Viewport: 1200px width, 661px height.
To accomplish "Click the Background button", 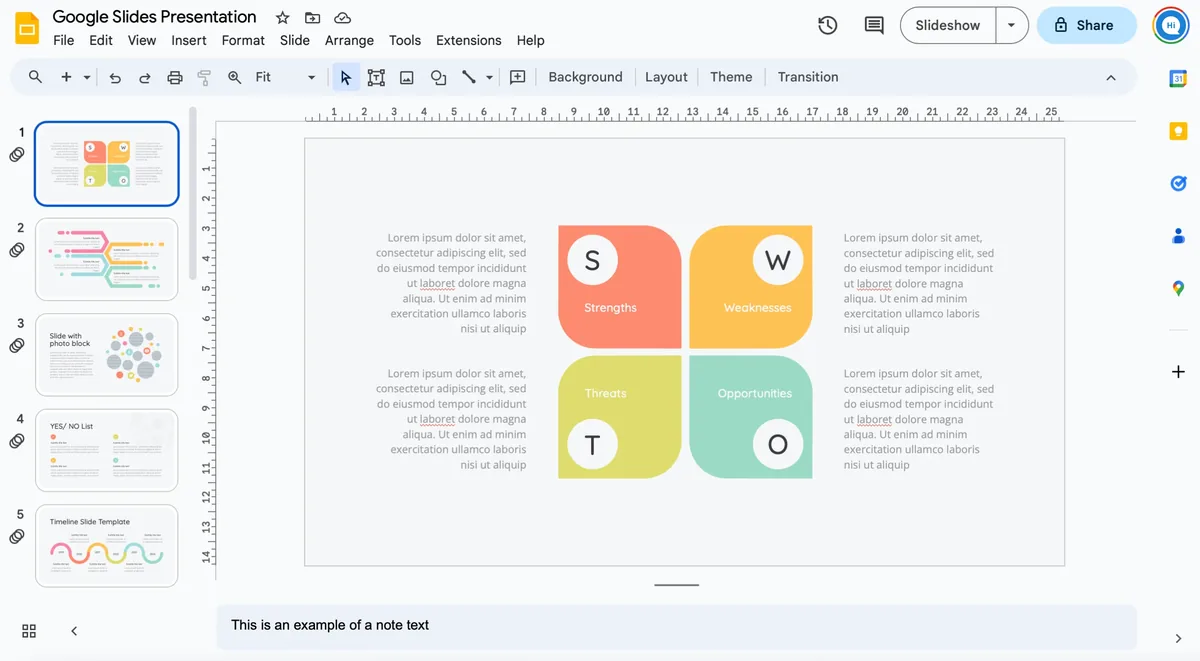I will [x=585, y=77].
